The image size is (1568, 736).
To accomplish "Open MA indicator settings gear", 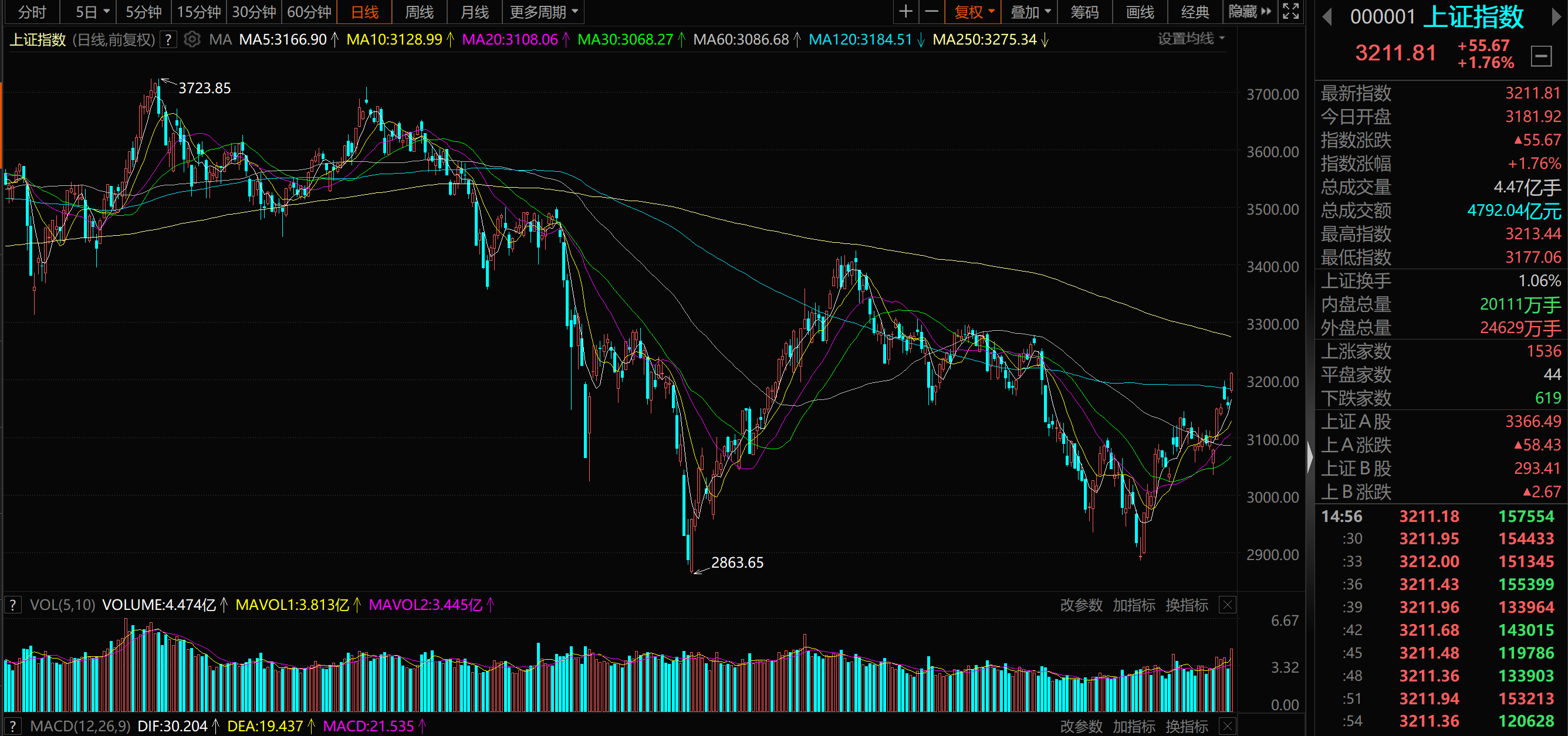I will coord(192,39).
